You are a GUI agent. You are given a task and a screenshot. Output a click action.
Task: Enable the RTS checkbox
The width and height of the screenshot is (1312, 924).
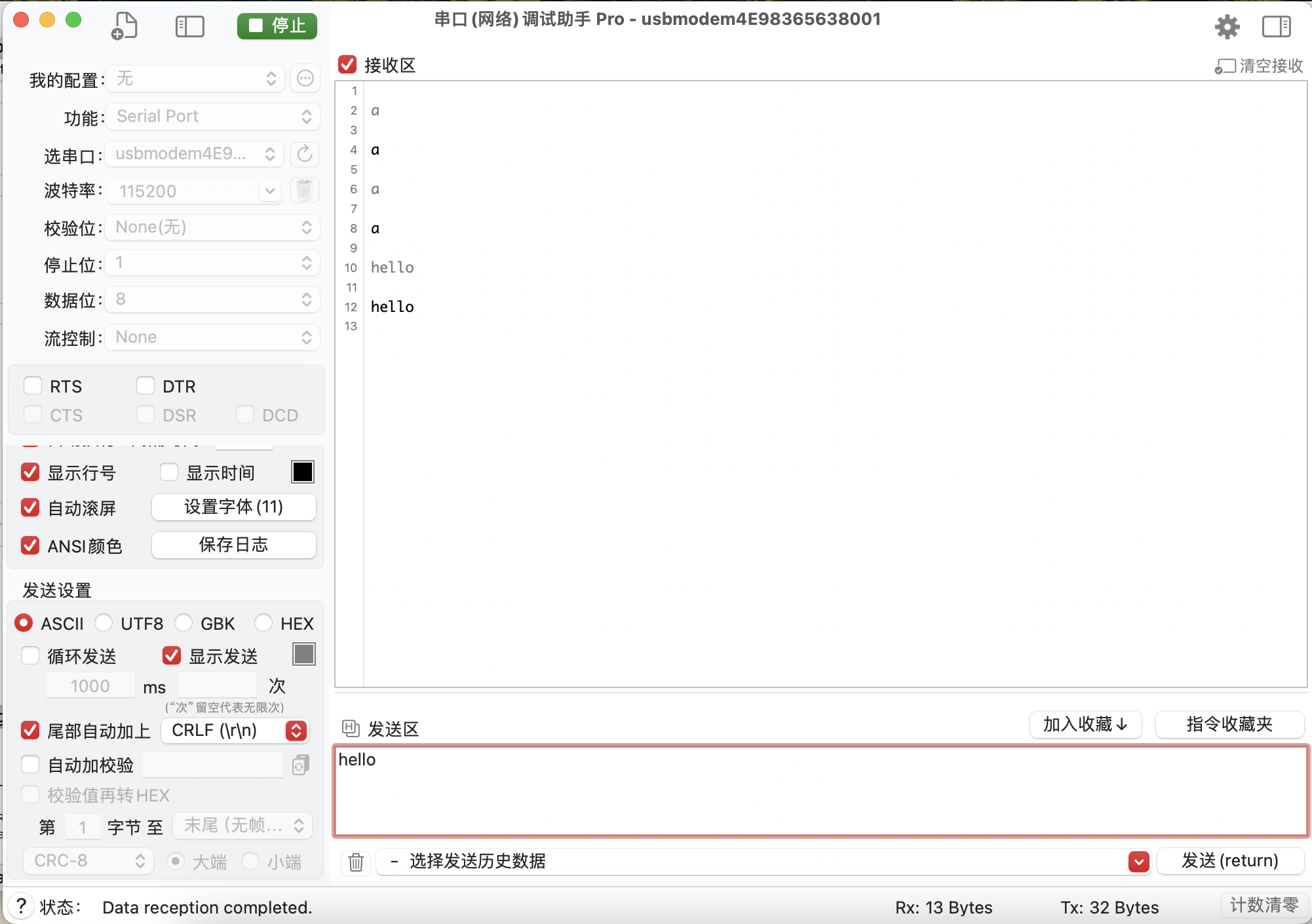tap(33, 386)
